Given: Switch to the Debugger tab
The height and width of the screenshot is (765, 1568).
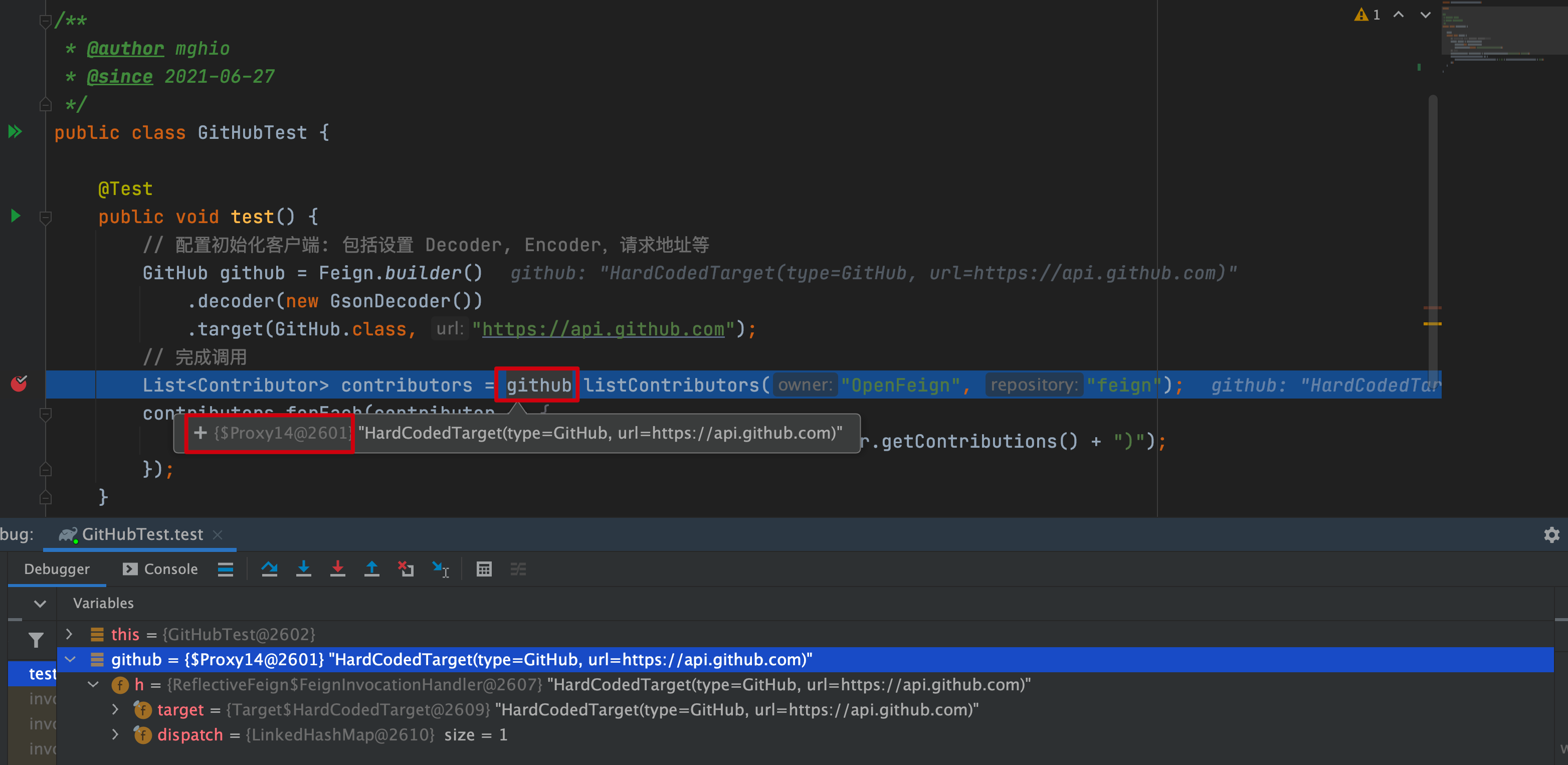Looking at the screenshot, I should click(57, 569).
